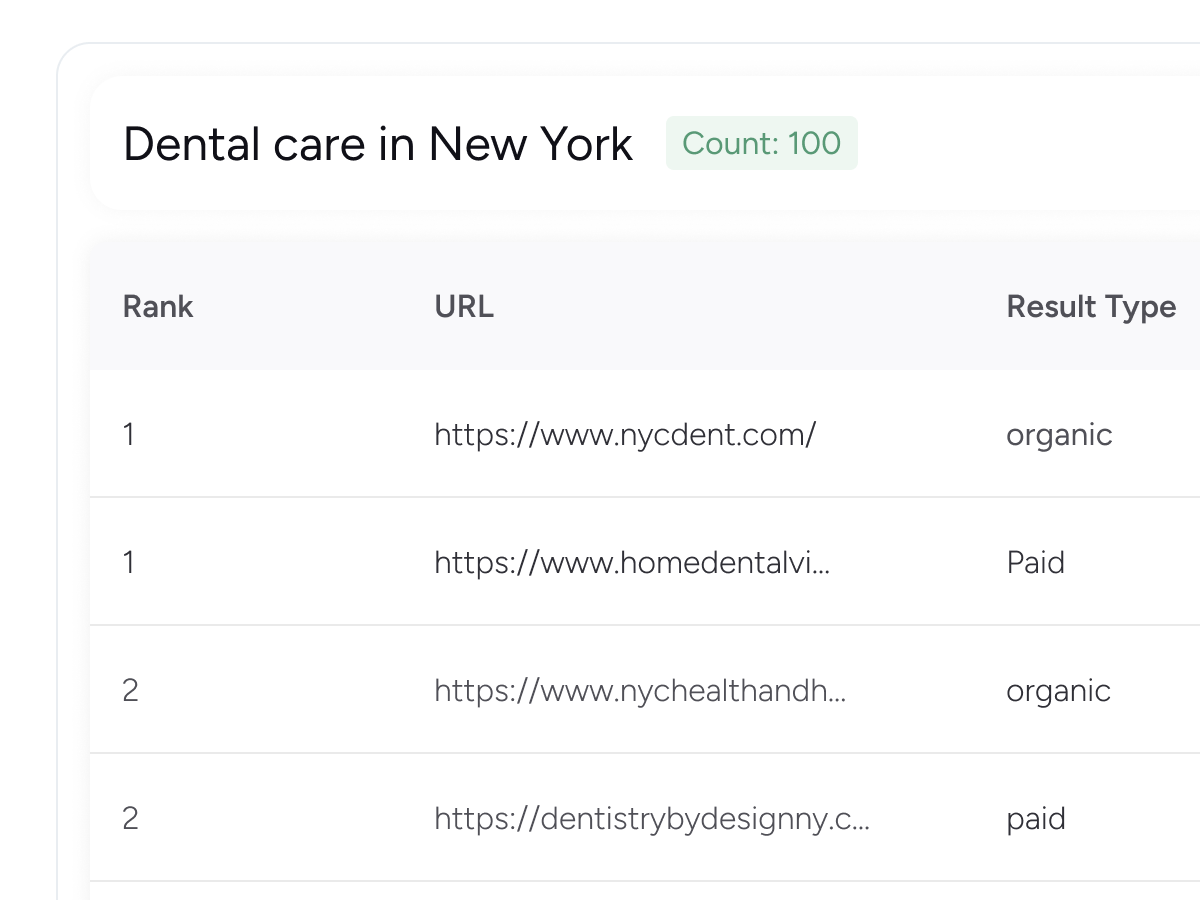Select lowercase paid cell in fourth row
Image resolution: width=1200 pixels, height=900 pixels.
(x=1035, y=818)
